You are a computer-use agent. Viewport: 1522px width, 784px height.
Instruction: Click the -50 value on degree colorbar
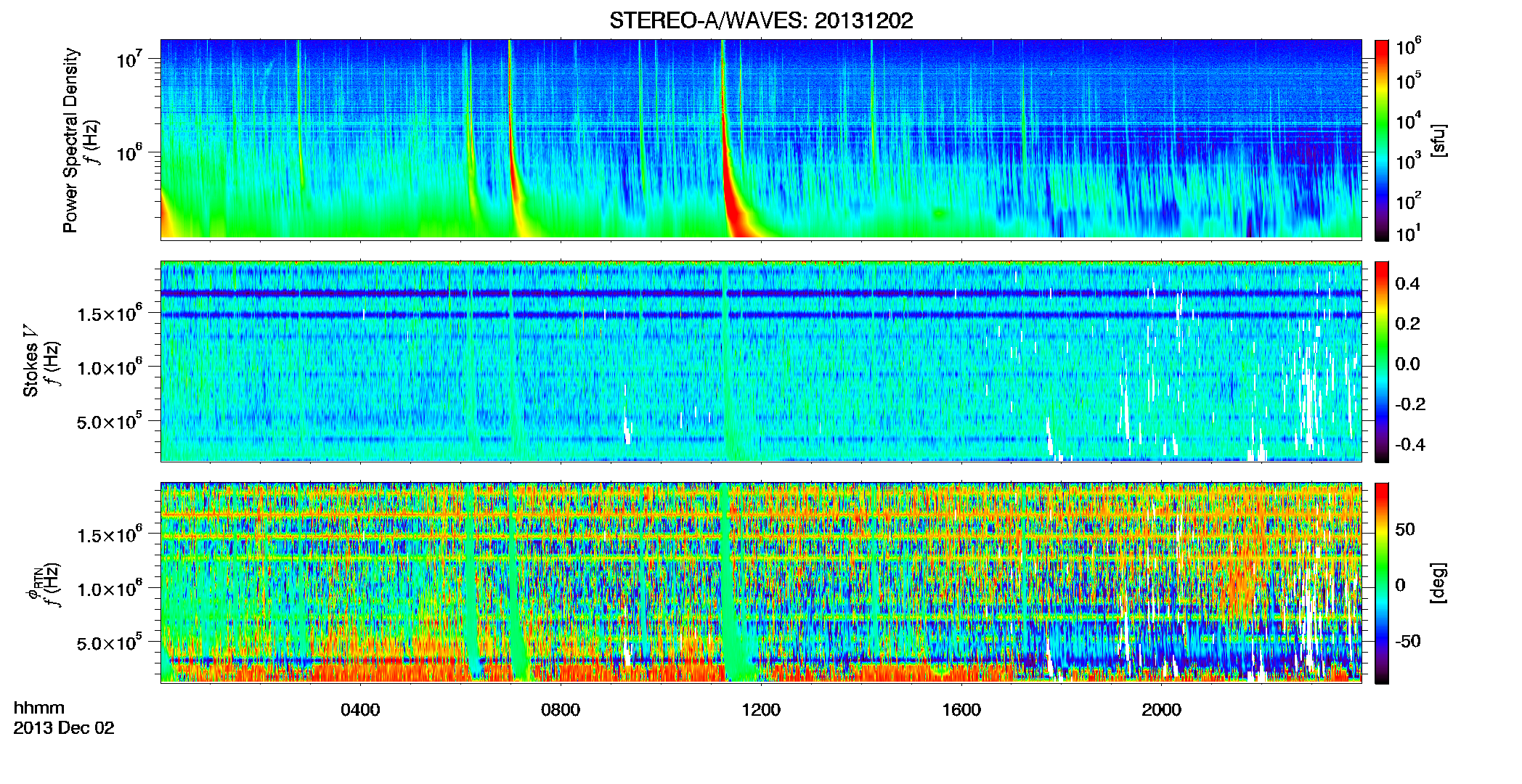[x=1408, y=641]
